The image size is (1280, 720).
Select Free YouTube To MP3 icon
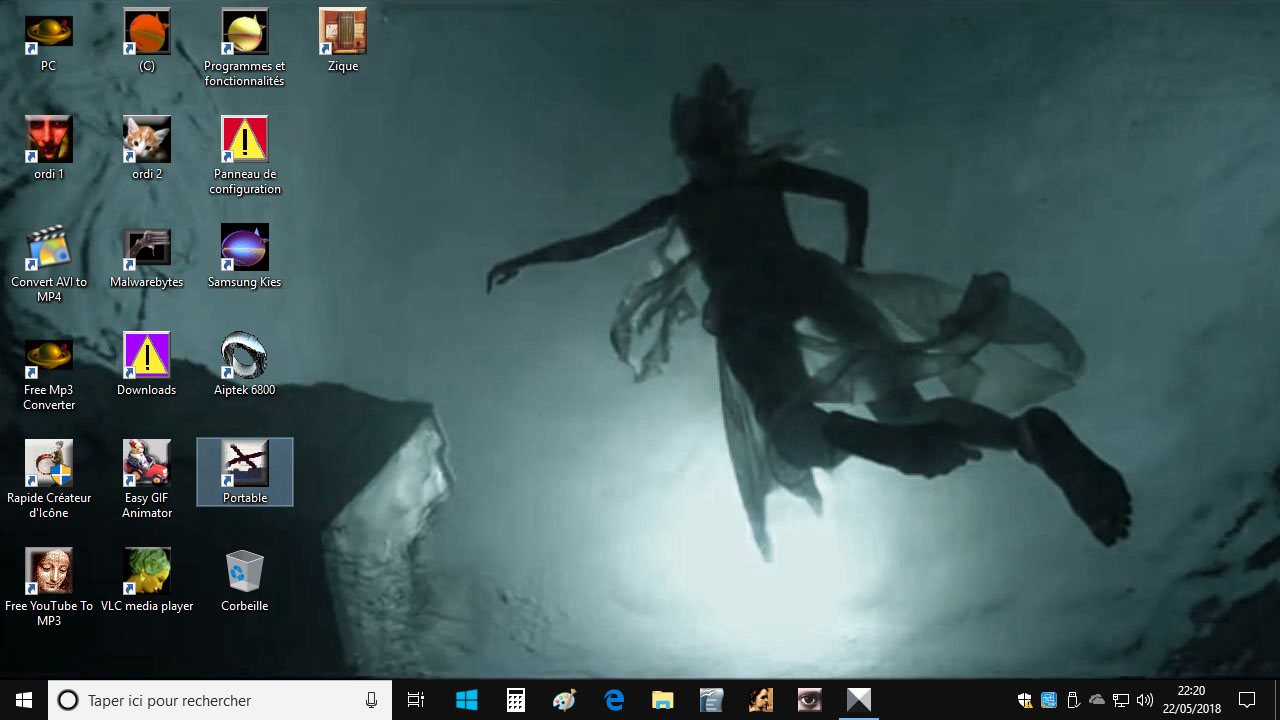(48, 588)
